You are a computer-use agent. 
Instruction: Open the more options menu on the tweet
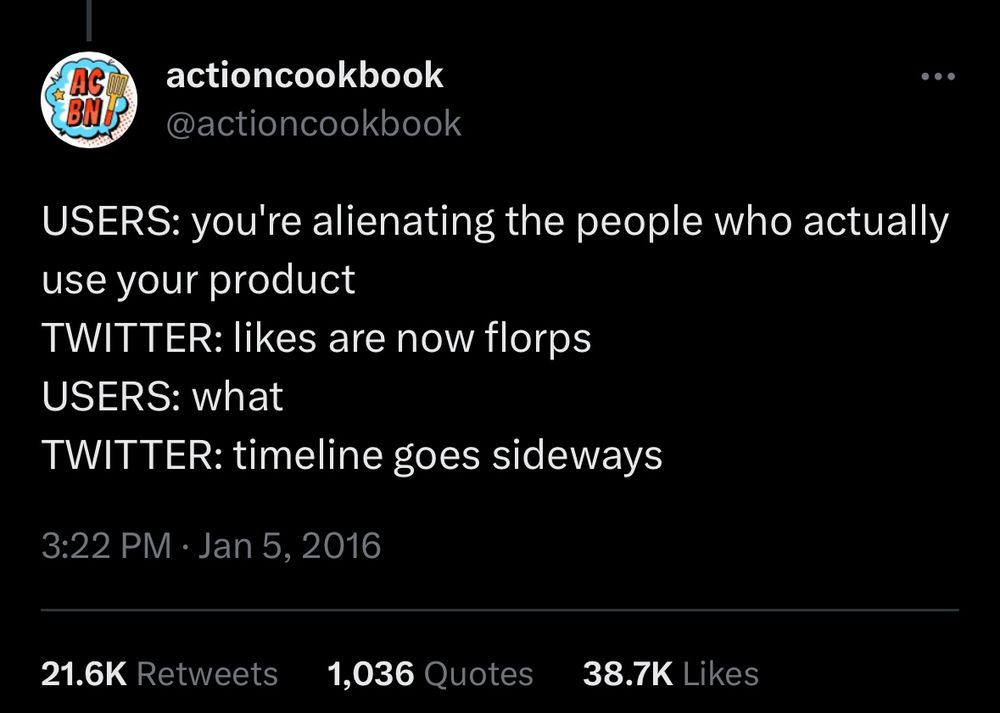coord(937,75)
